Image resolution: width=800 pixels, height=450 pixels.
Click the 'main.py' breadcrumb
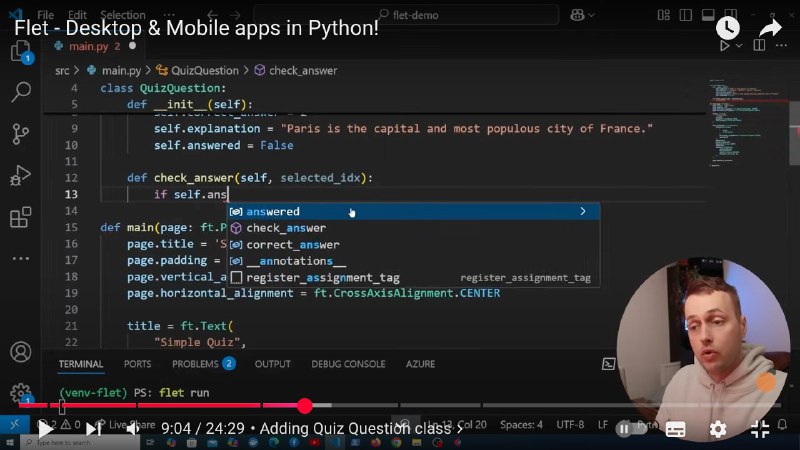tap(121, 70)
